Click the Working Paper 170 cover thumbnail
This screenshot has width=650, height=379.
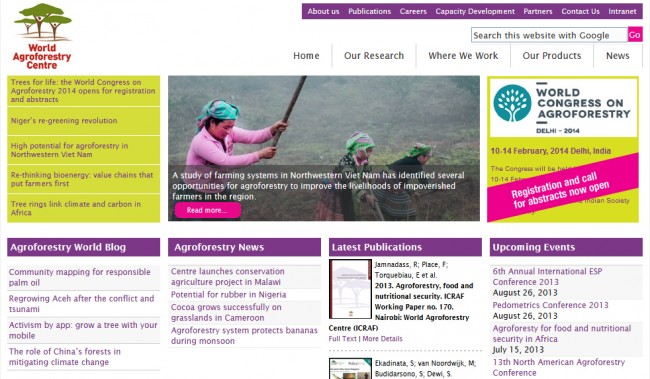[x=350, y=289]
